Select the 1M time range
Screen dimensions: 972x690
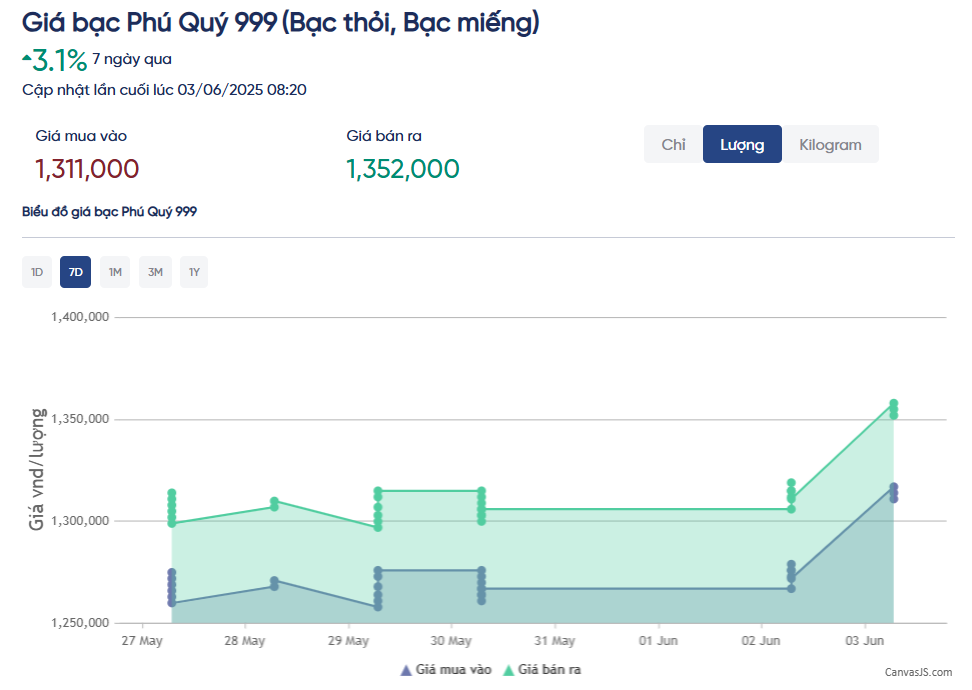click(x=114, y=271)
